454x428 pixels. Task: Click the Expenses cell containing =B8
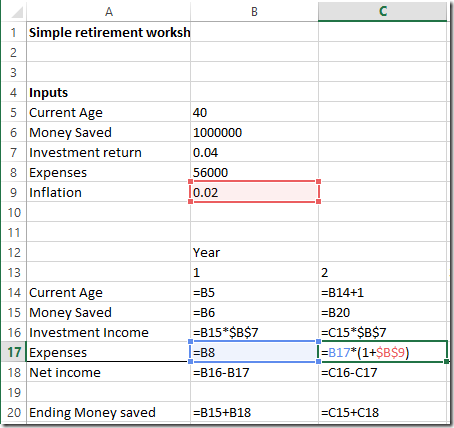[254, 352]
